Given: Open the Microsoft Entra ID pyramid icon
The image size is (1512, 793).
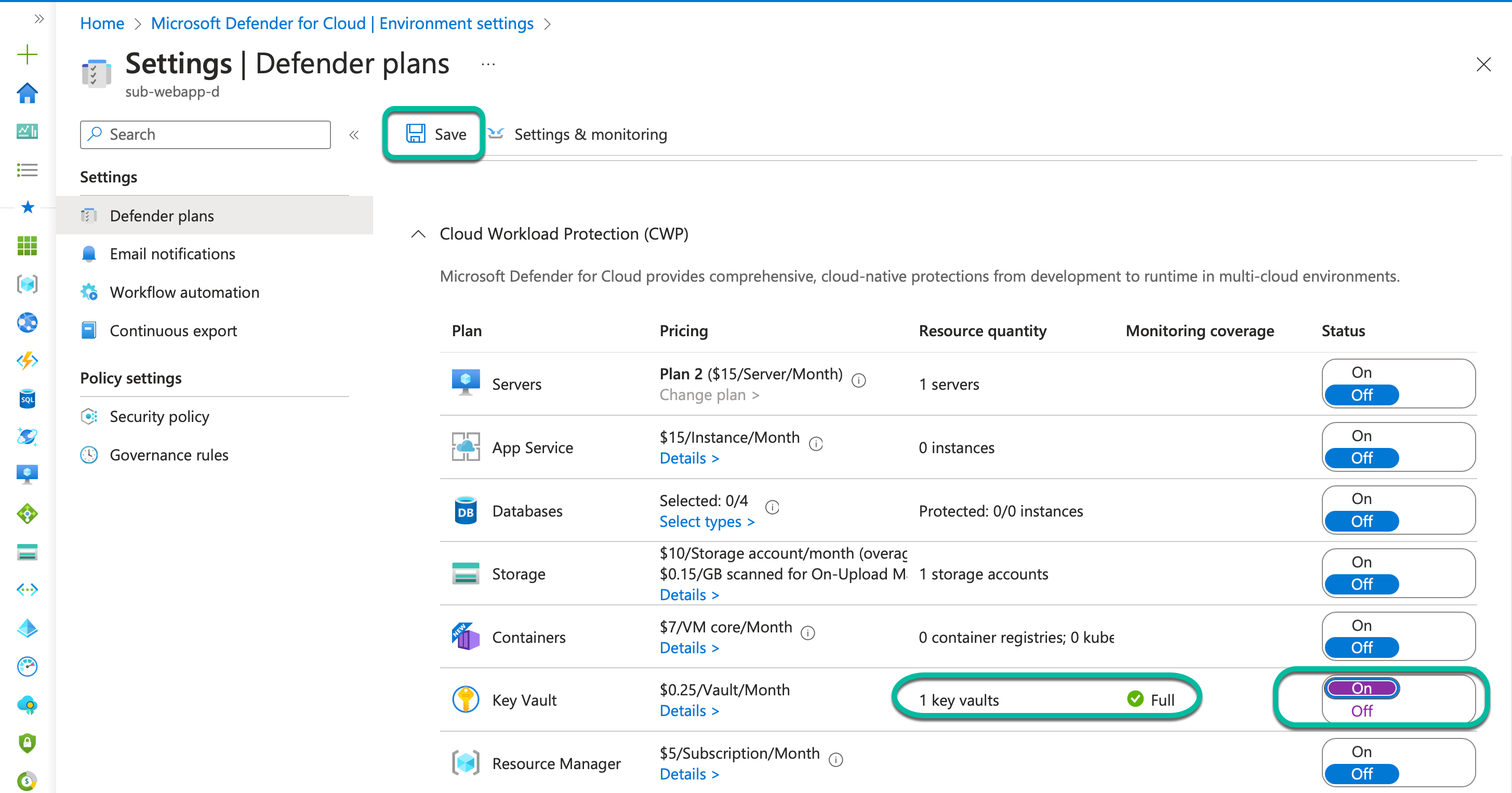Looking at the screenshot, I should coord(27,628).
